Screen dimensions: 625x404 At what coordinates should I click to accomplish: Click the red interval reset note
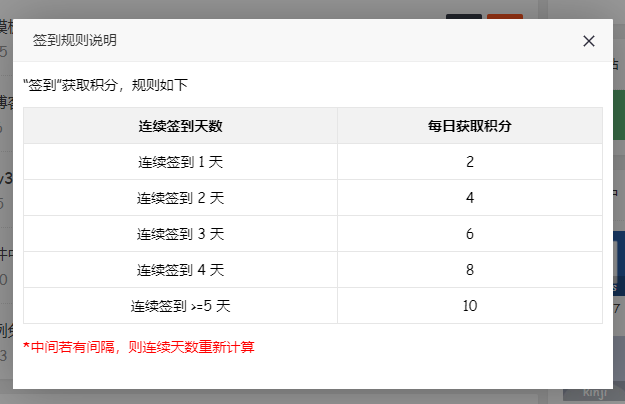[139, 348]
